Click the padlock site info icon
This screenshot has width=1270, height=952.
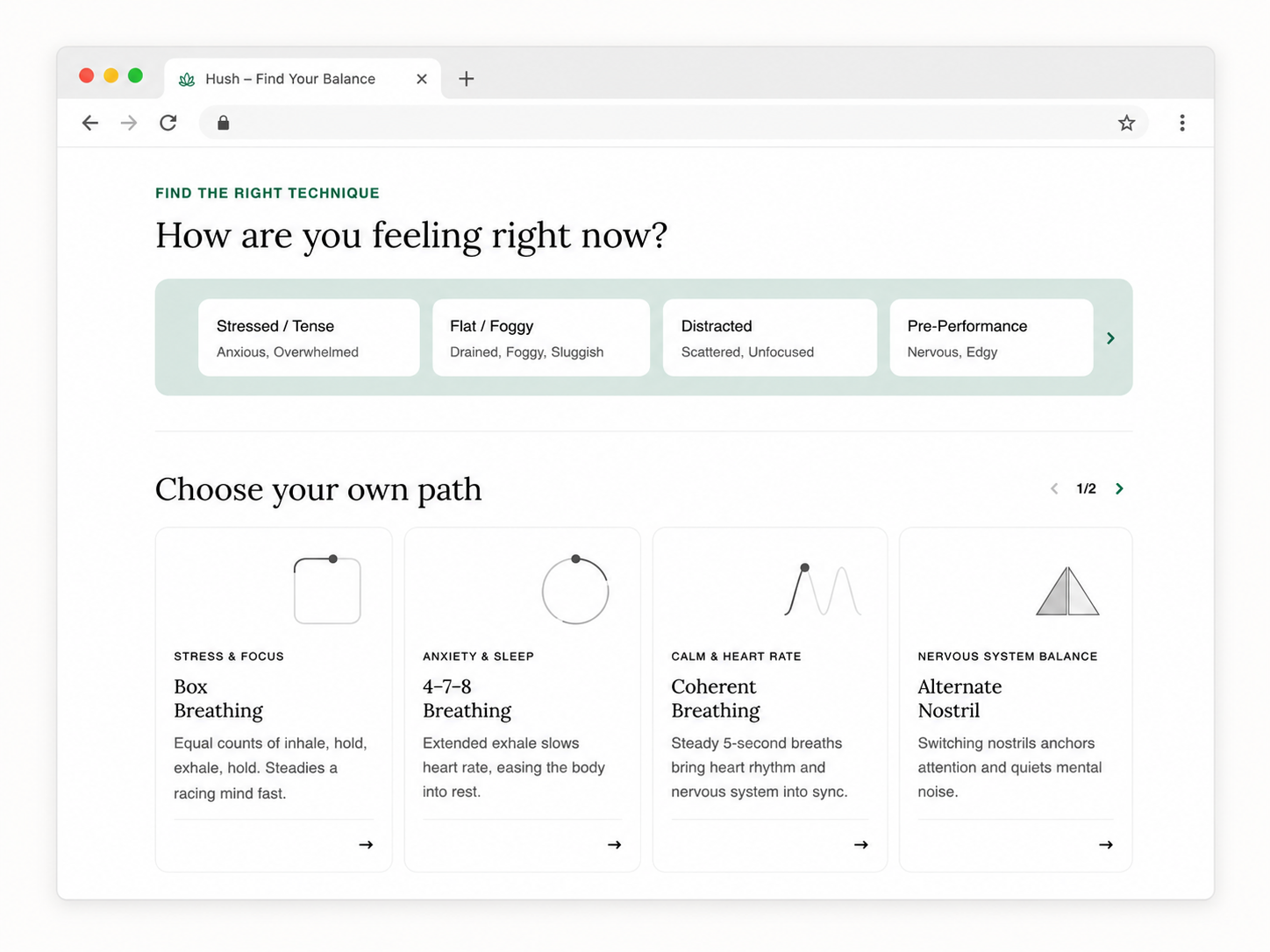224,123
